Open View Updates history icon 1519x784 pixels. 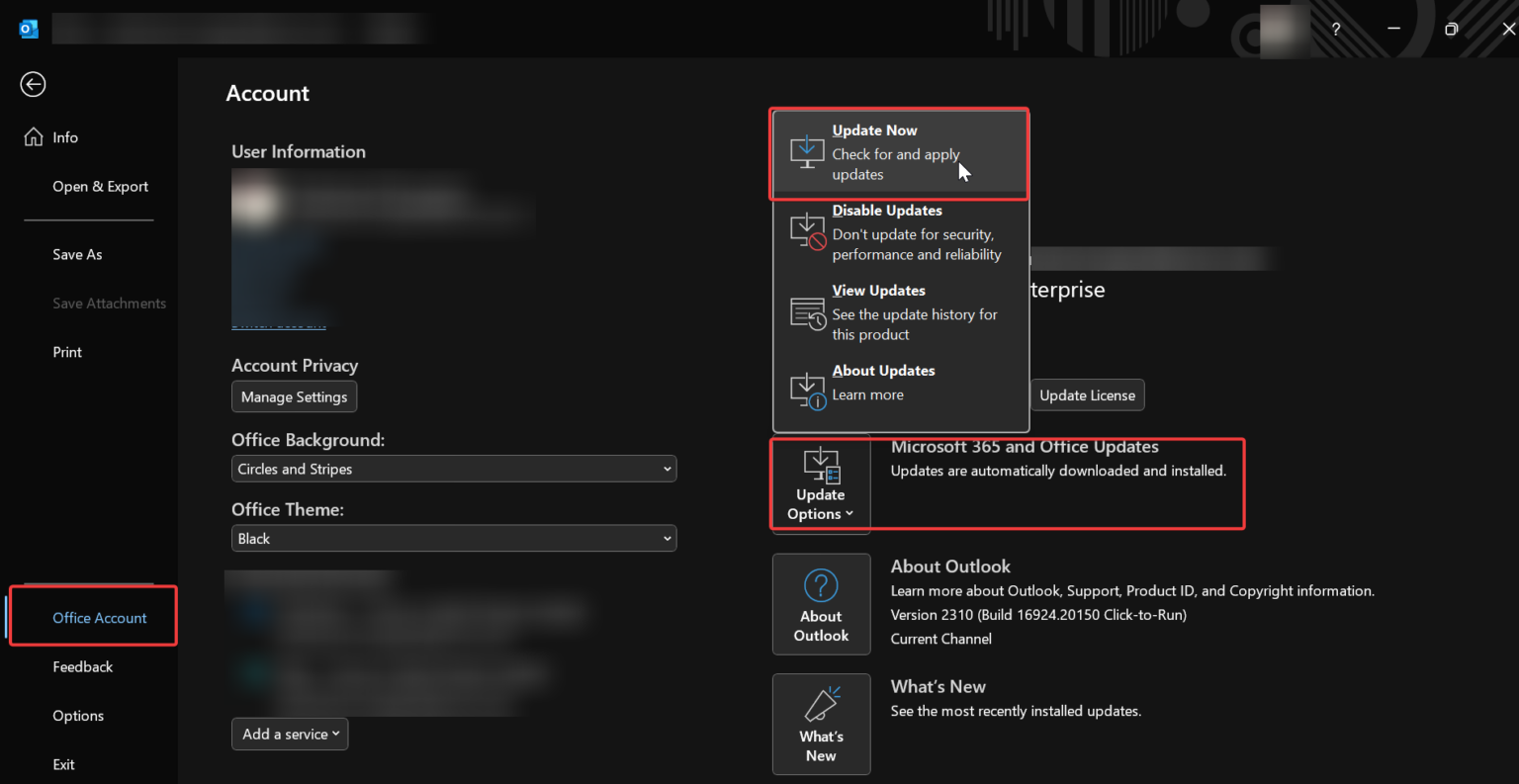click(807, 312)
